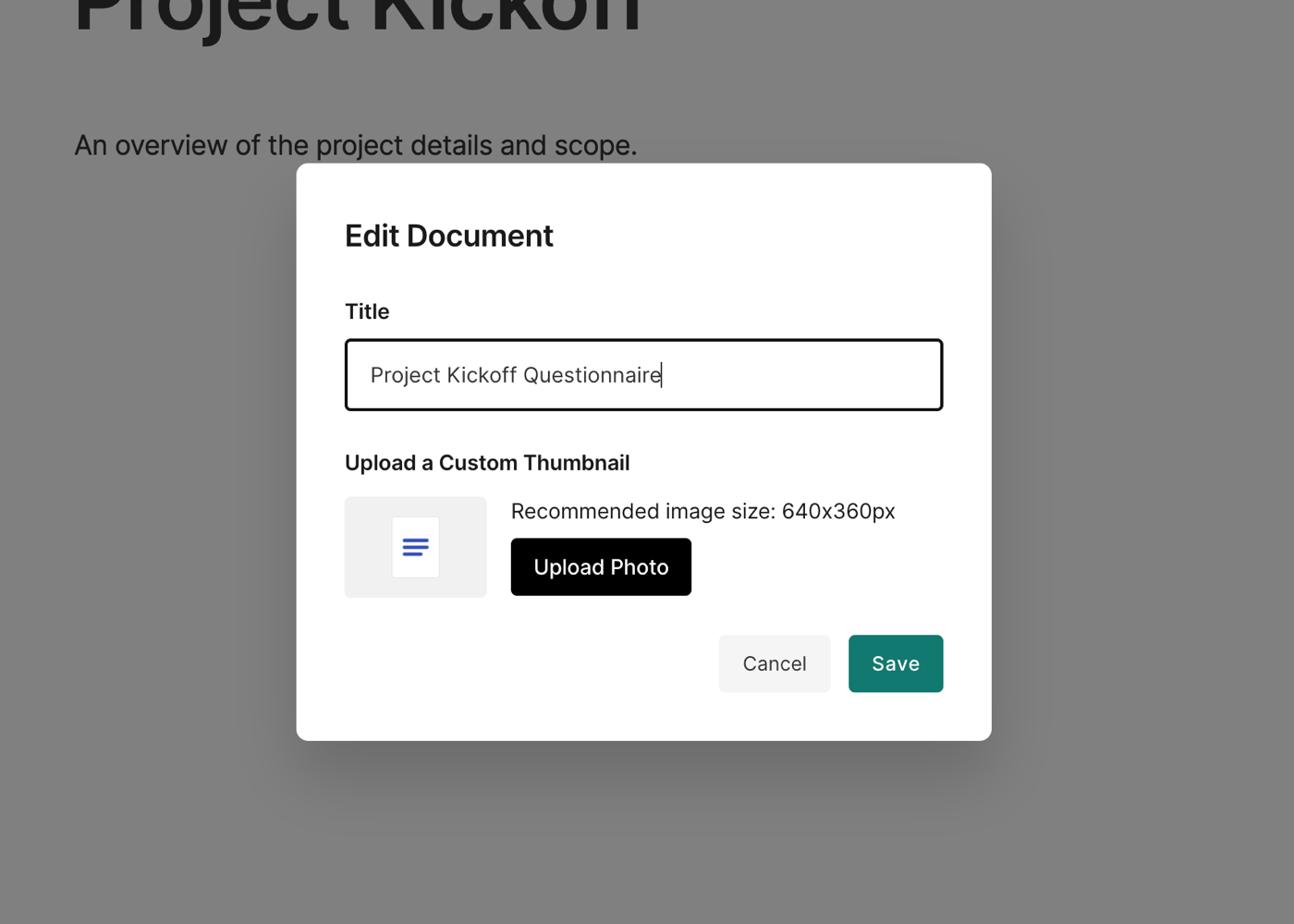Click "Upload a Custom Thumbnail" label
Screen dimensions: 1294x924
click(486, 463)
